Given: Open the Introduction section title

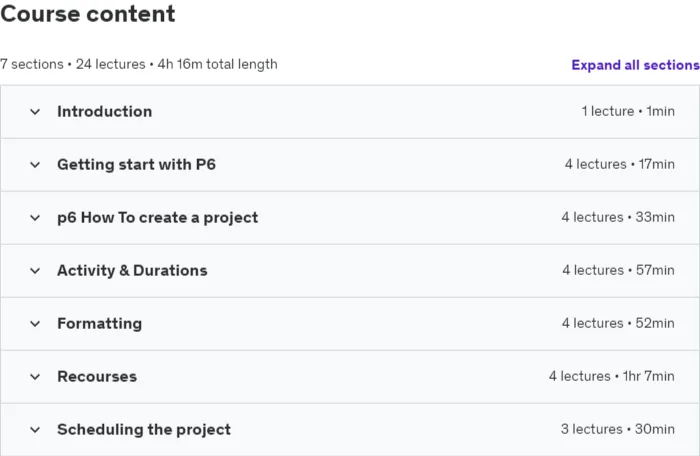Looking at the screenshot, I should click(x=104, y=111).
